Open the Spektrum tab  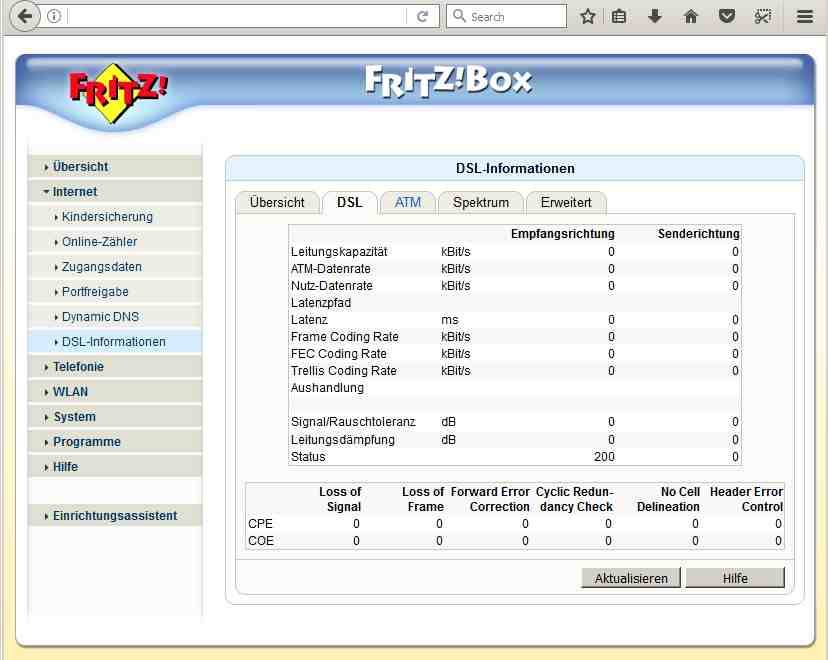pyautogui.click(x=481, y=203)
